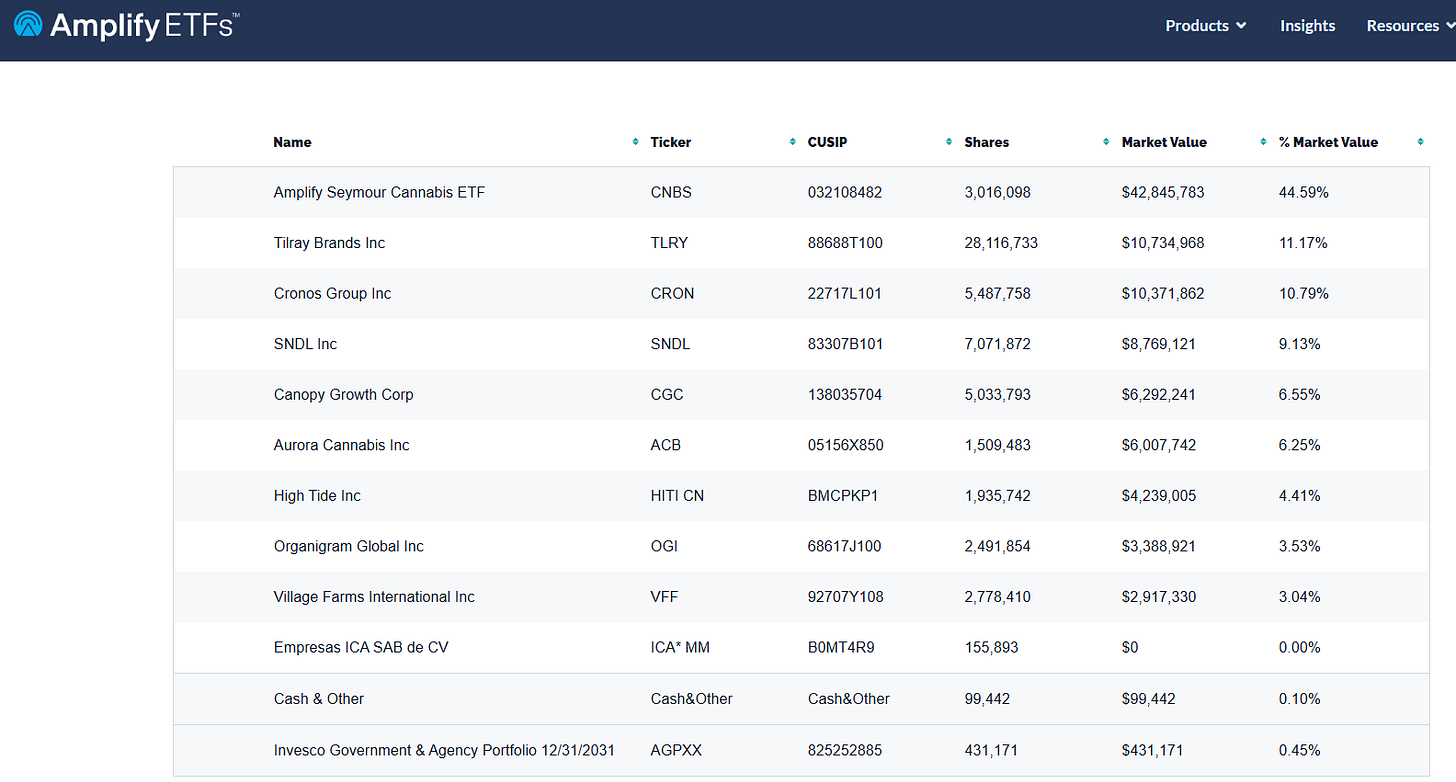Select Aurora Cannabis Inc name cell
This screenshot has height=782, width=1456.
(x=341, y=445)
